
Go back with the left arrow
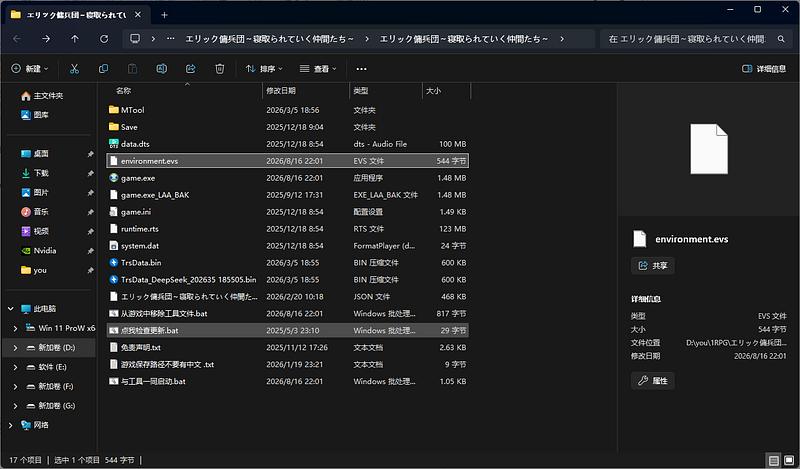[17, 39]
